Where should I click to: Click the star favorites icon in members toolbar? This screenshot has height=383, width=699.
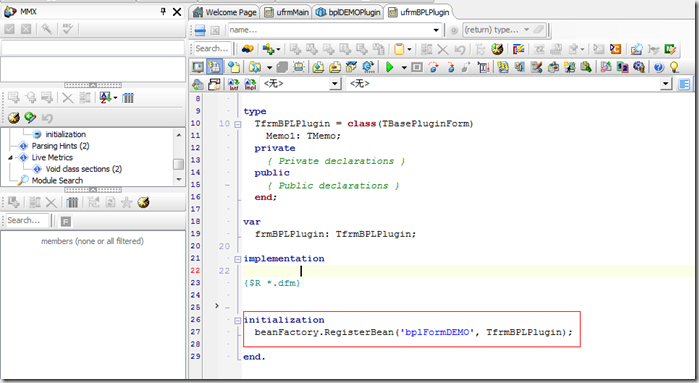pyautogui.click(x=127, y=202)
